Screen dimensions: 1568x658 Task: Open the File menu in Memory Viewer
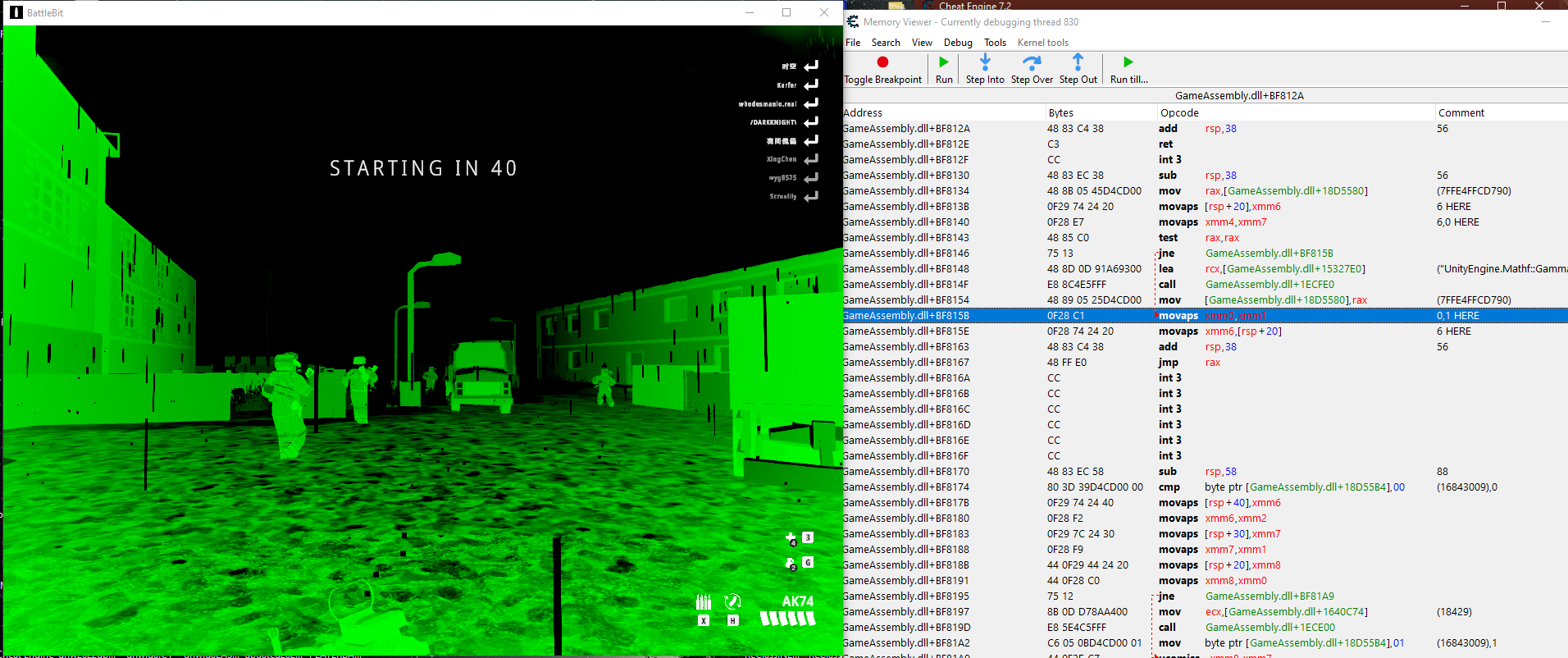coord(853,43)
